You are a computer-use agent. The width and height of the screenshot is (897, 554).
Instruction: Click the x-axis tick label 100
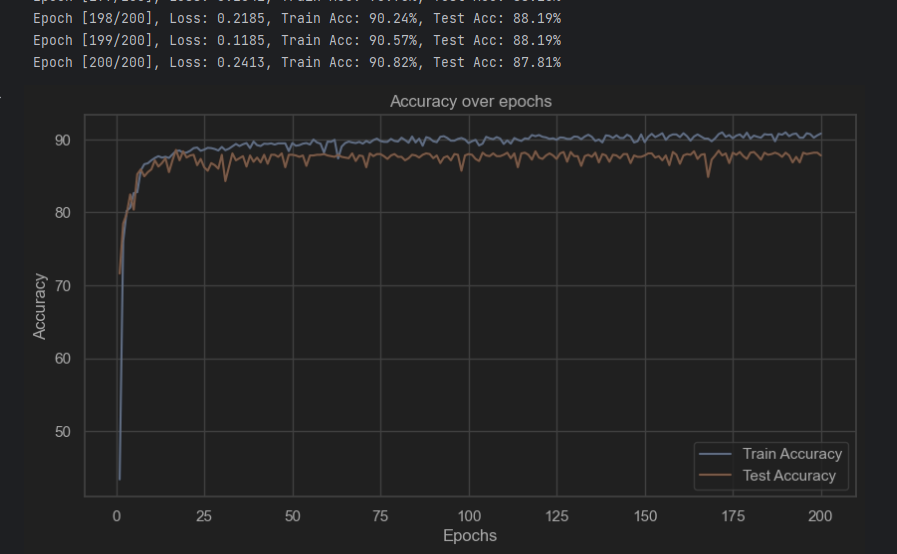pyautogui.click(x=469, y=516)
